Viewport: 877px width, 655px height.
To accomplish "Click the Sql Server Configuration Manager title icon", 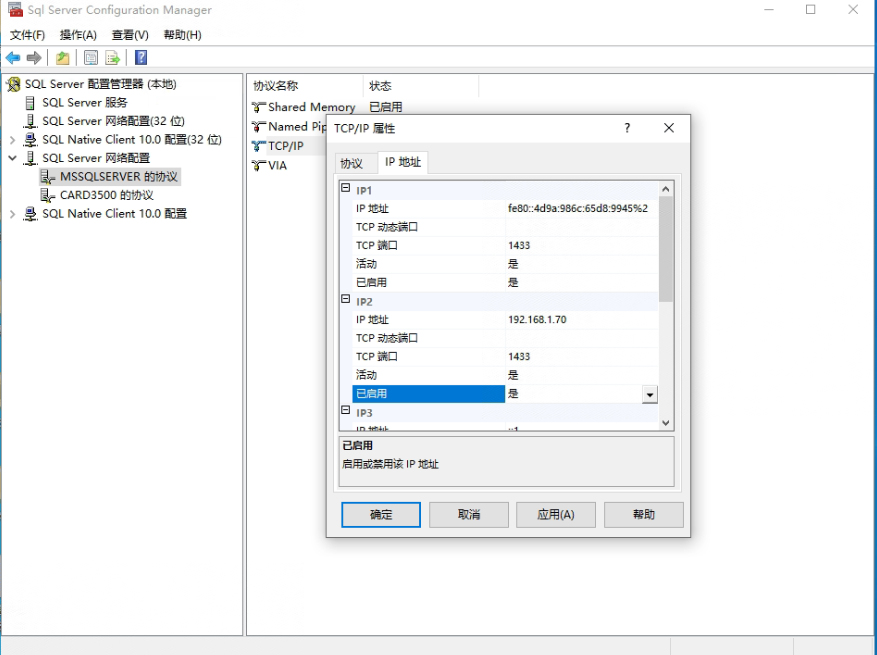I will 15,10.
